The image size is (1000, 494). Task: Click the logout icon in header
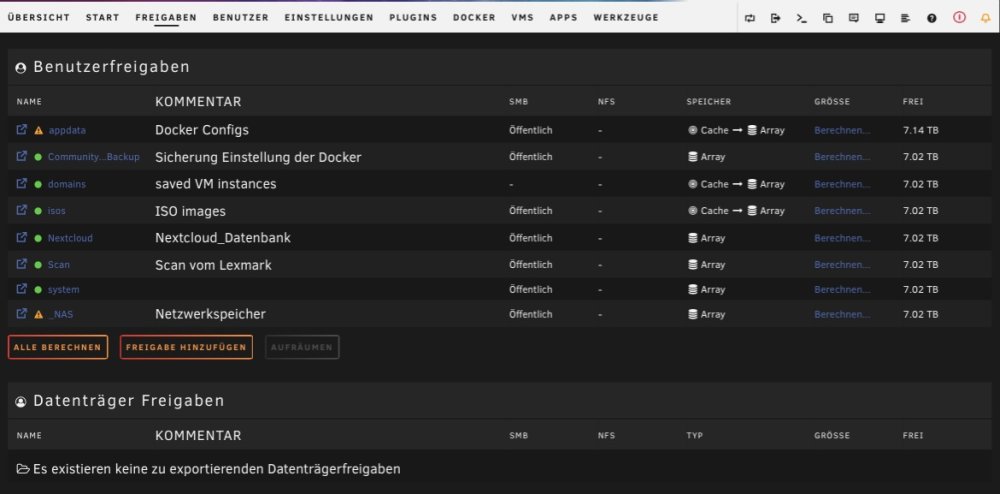[776, 18]
